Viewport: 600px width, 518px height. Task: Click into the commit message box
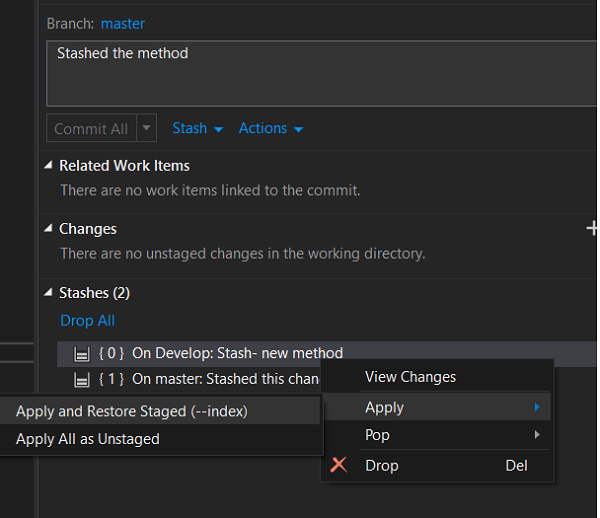pyautogui.click(x=321, y=73)
